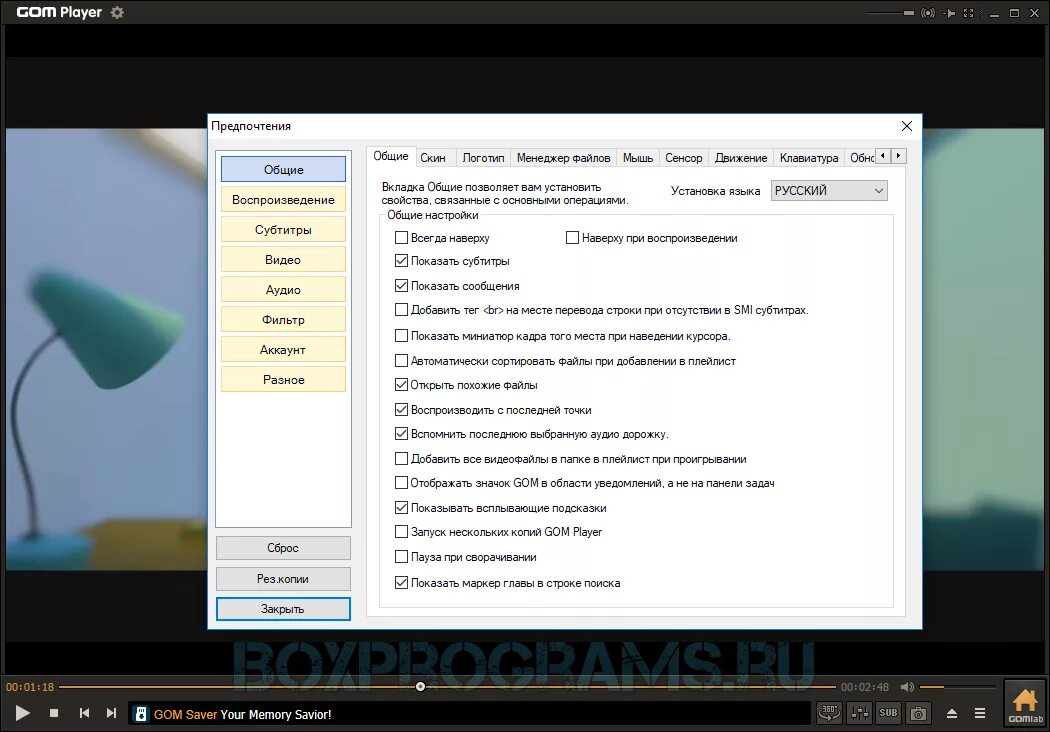This screenshot has height=732, width=1050.
Task: Click the GOM Saver icon in the ticker
Action: pyautogui.click(x=141, y=714)
